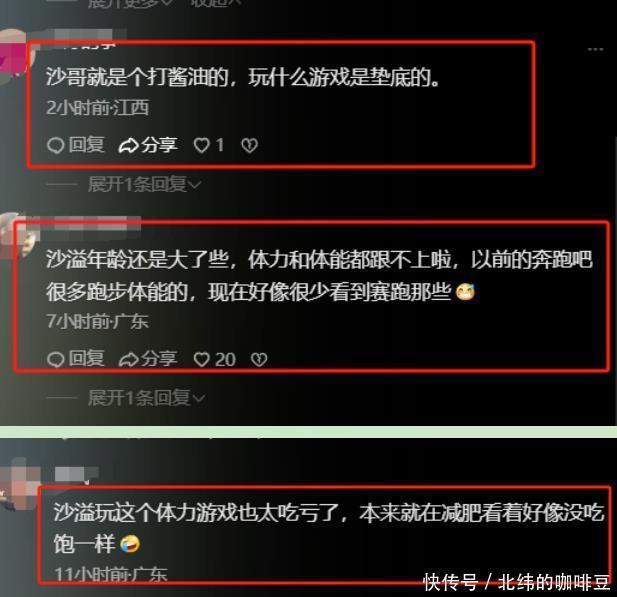Dislike the soy-sauce comment with broken heart
The width and height of the screenshot is (617, 597).
pyautogui.click(x=249, y=145)
